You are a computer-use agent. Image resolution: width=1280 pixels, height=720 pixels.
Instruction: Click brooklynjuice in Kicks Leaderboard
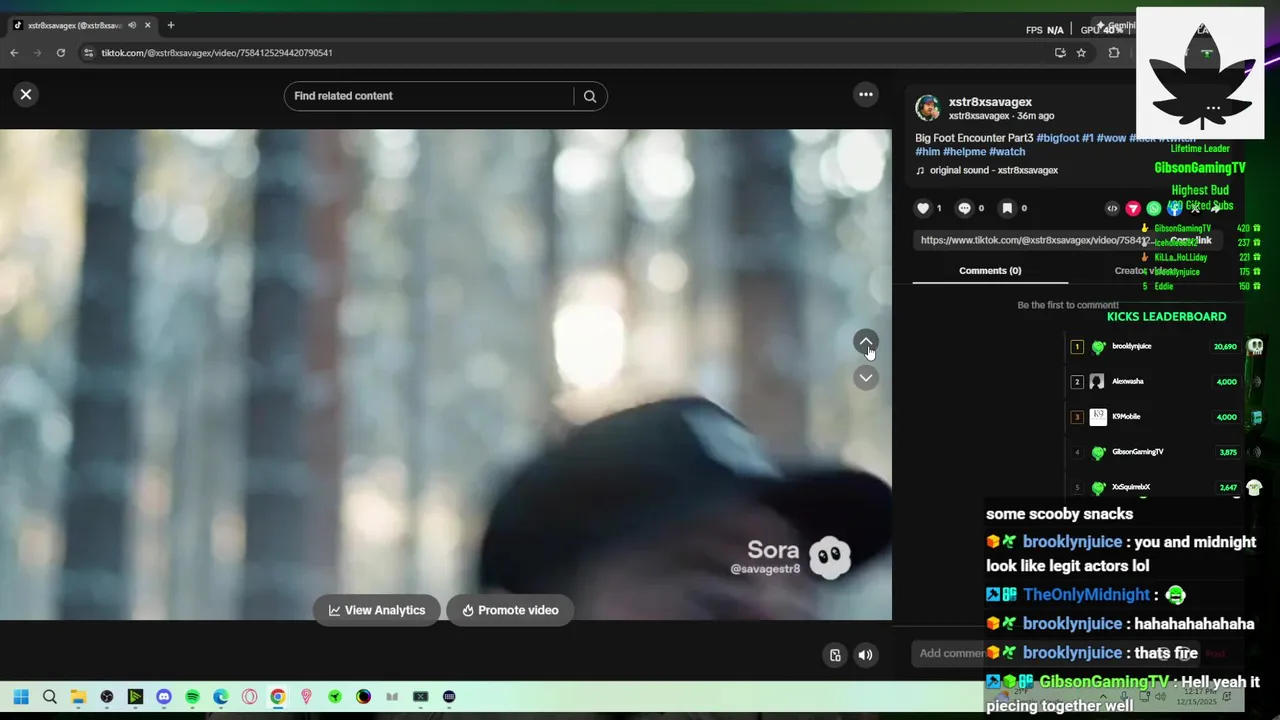click(1131, 346)
